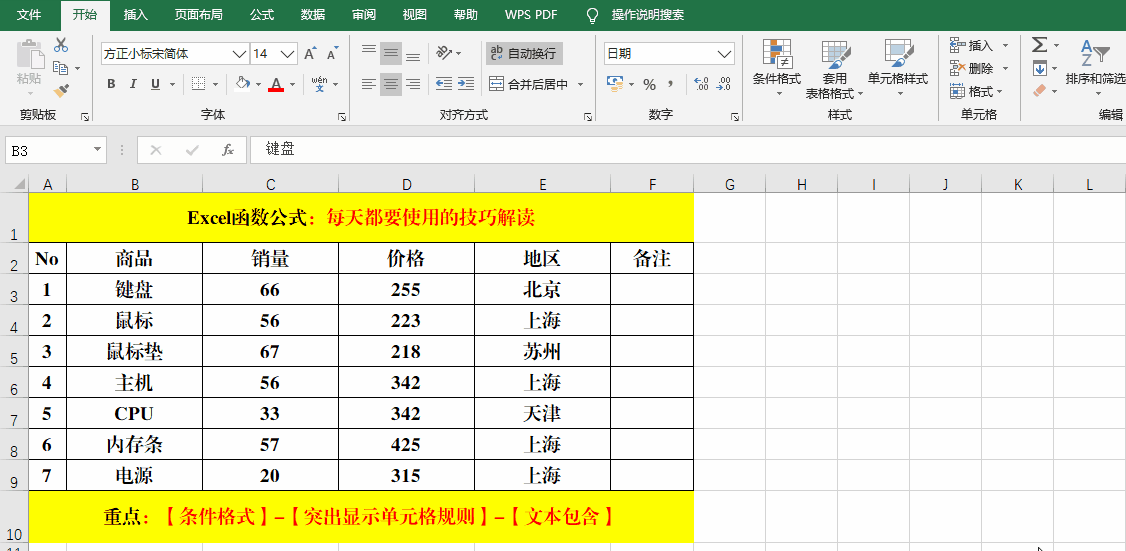Click the insert function fx icon
The width and height of the screenshot is (1126, 551).
pos(228,150)
